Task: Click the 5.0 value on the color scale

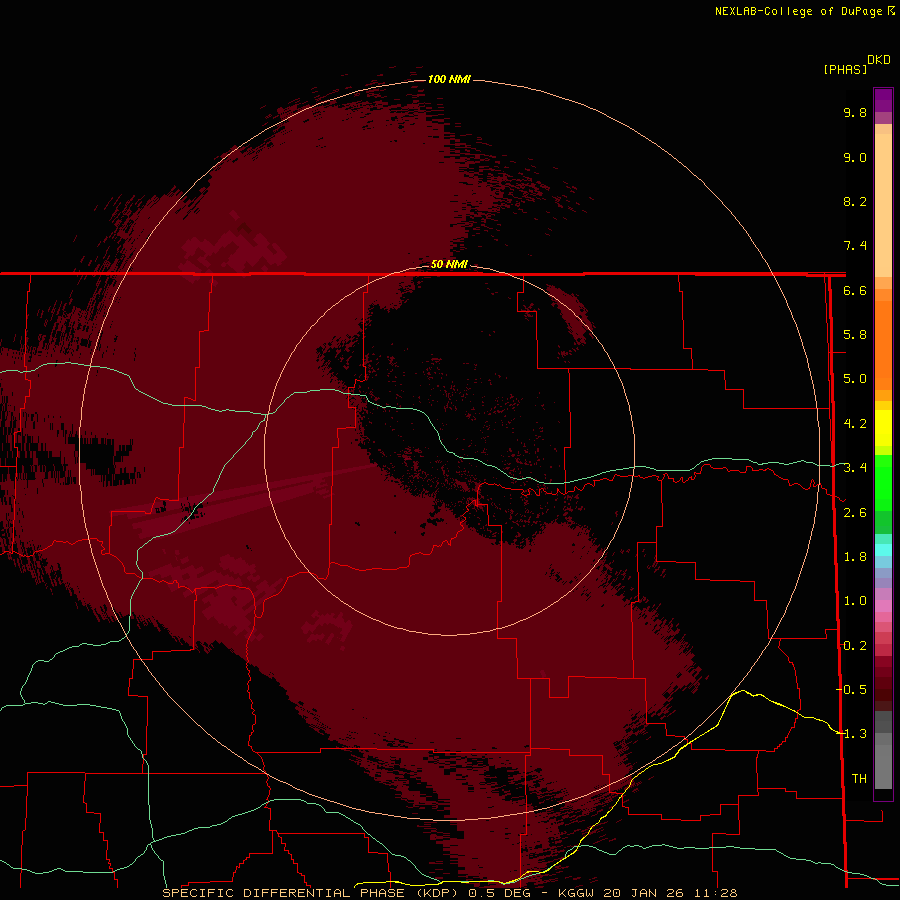Action: (x=855, y=379)
